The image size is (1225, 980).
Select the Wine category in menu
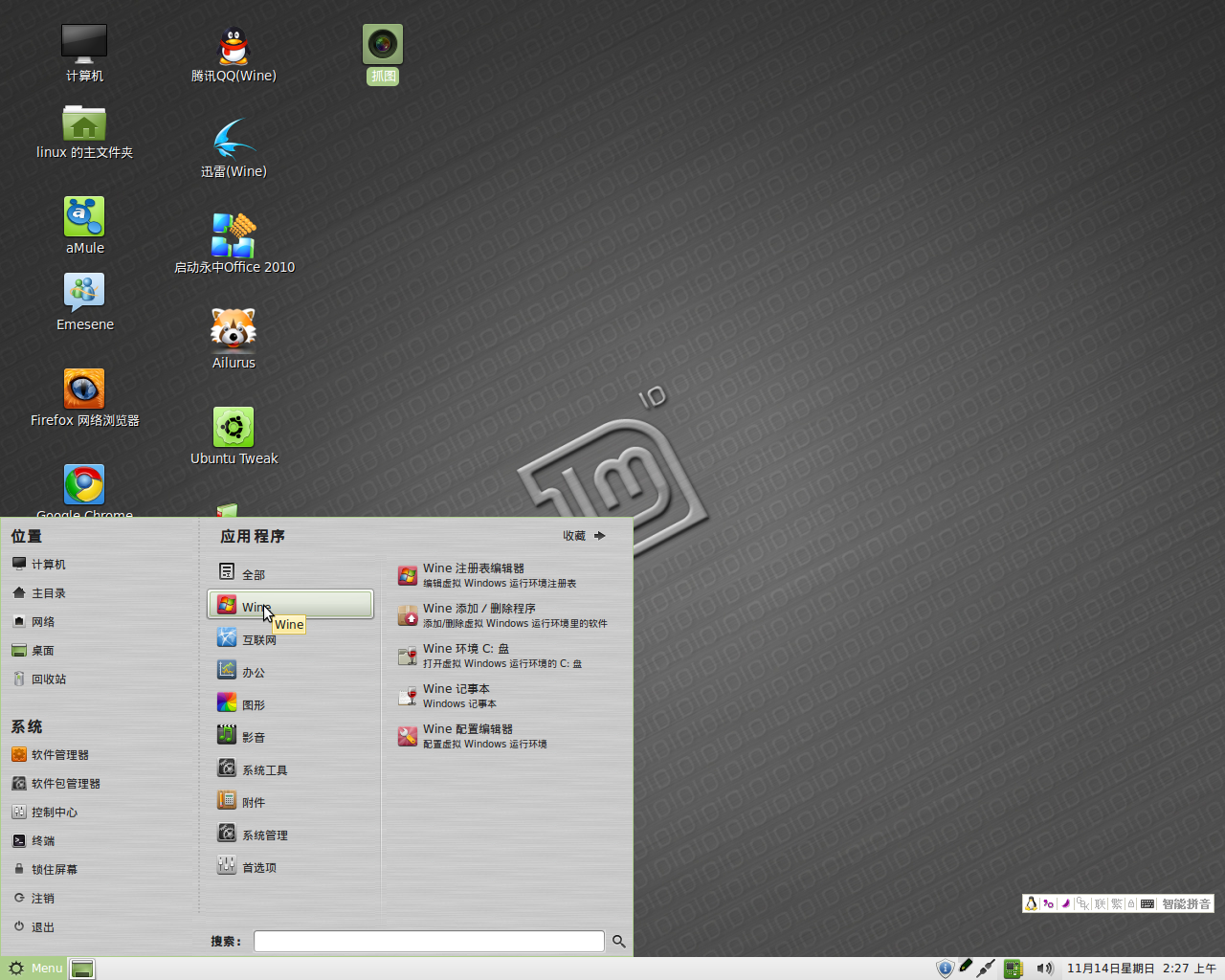click(290, 605)
